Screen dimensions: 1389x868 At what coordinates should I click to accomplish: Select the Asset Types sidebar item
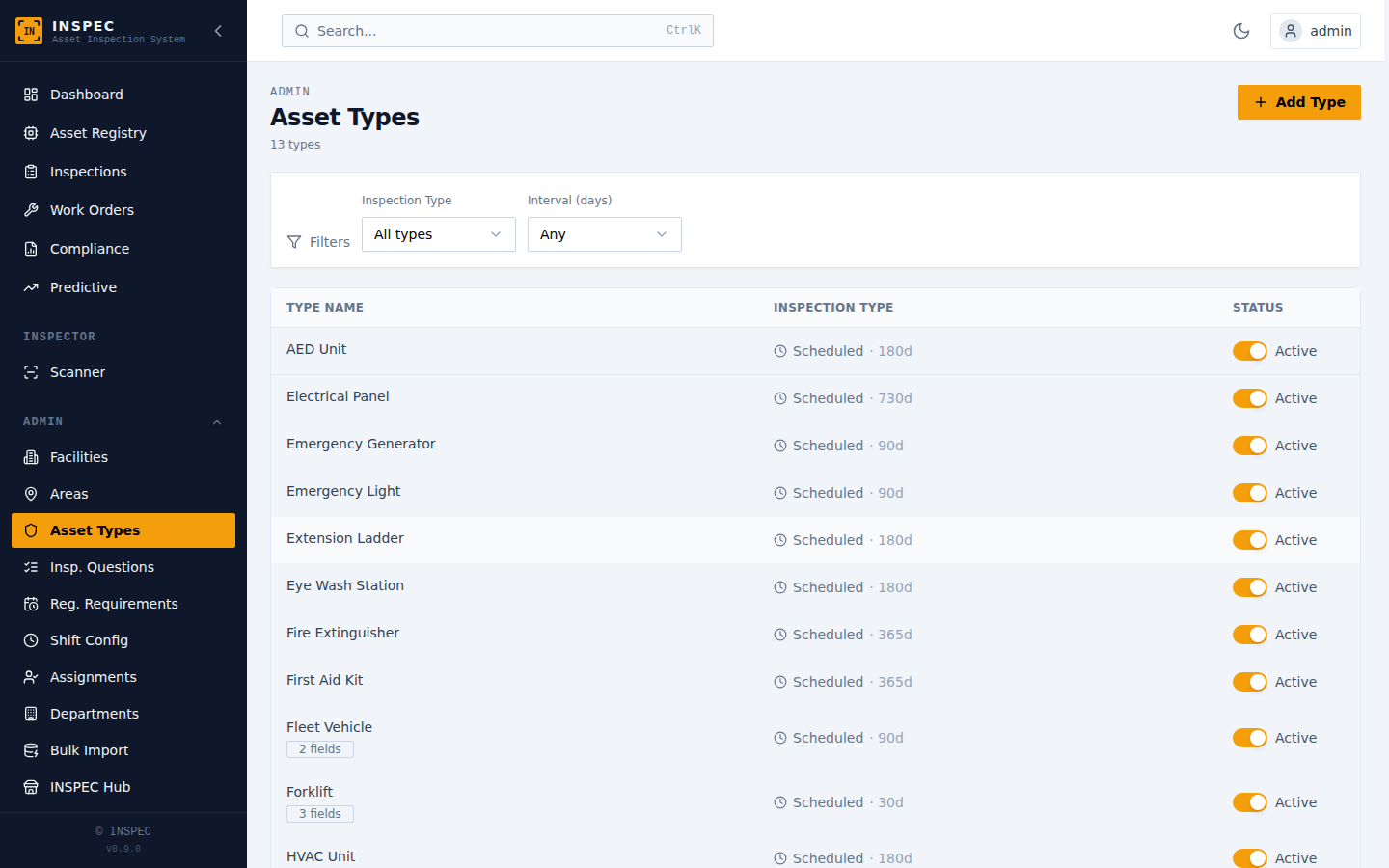tap(123, 530)
